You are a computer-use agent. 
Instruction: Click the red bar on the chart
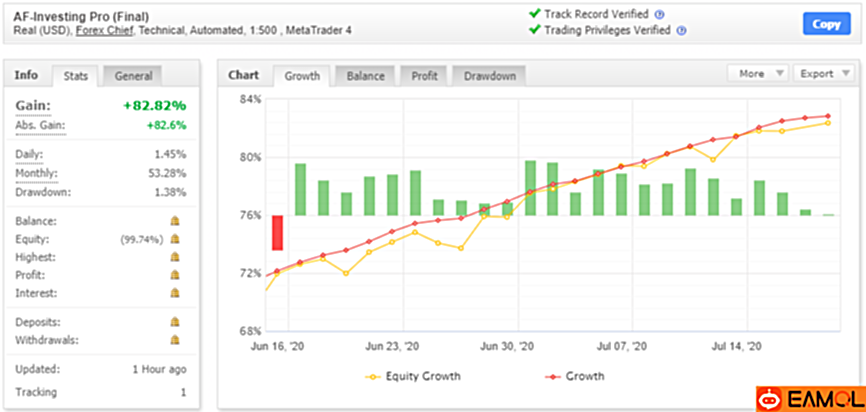tap(278, 233)
